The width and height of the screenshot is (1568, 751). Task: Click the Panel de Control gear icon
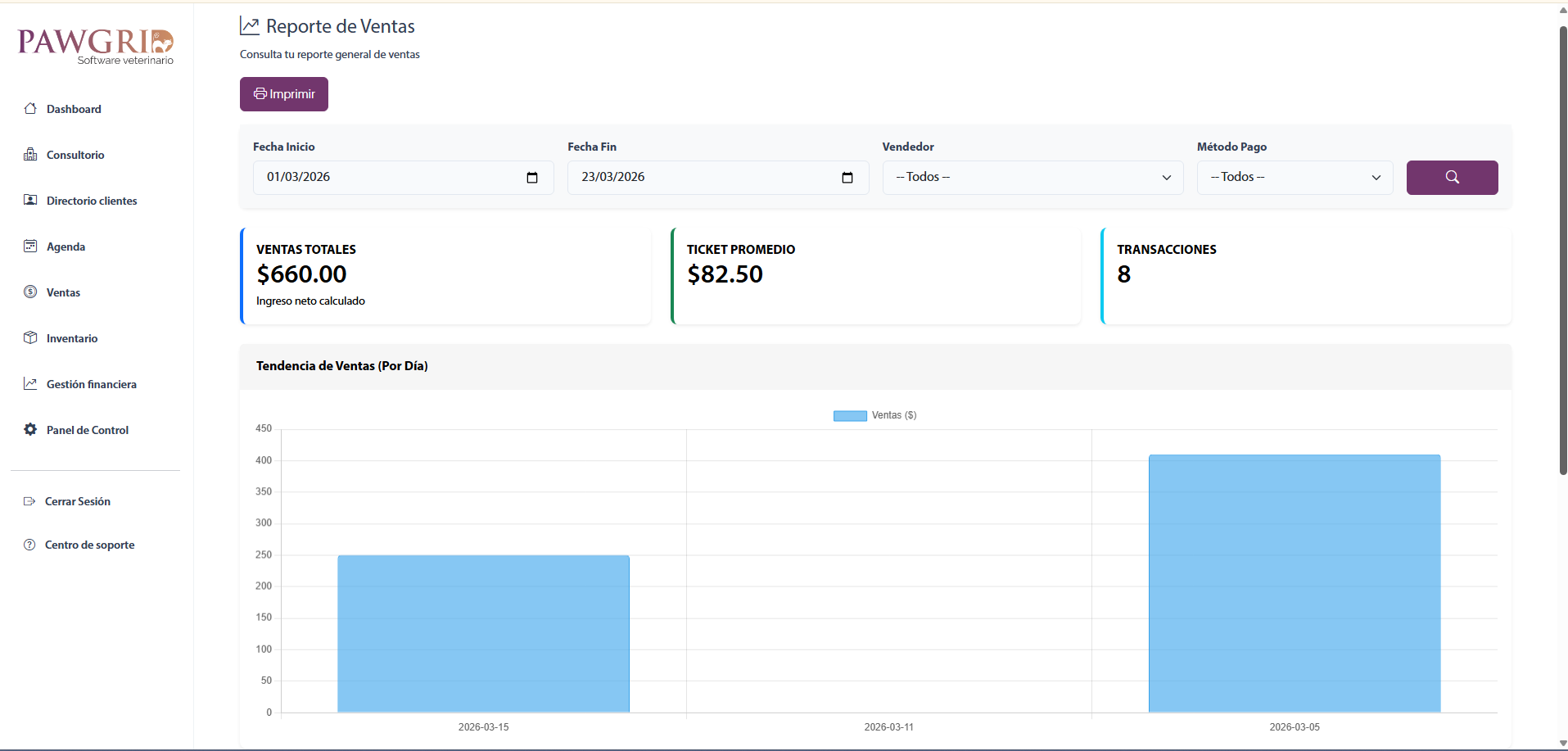click(x=30, y=430)
